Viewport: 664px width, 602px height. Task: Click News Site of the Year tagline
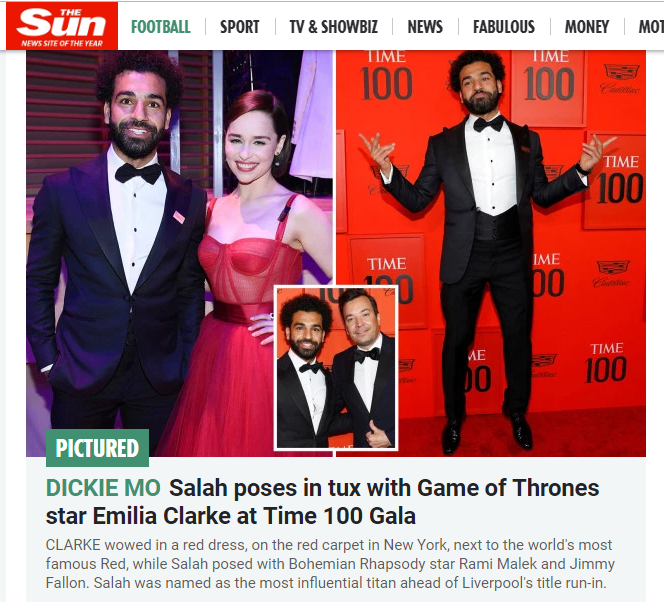tap(62, 43)
